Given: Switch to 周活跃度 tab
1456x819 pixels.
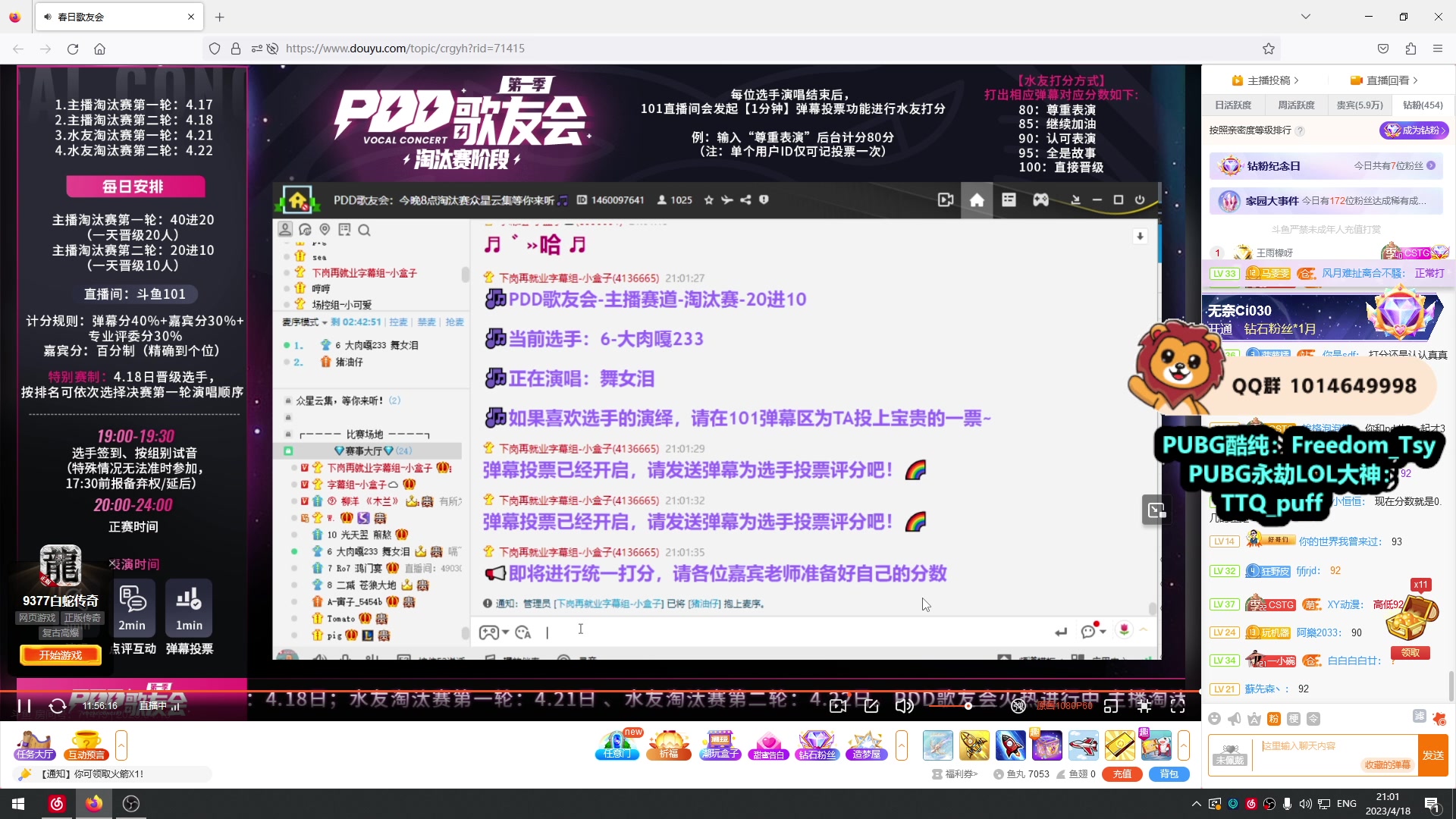Looking at the screenshot, I should pos(1296,105).
